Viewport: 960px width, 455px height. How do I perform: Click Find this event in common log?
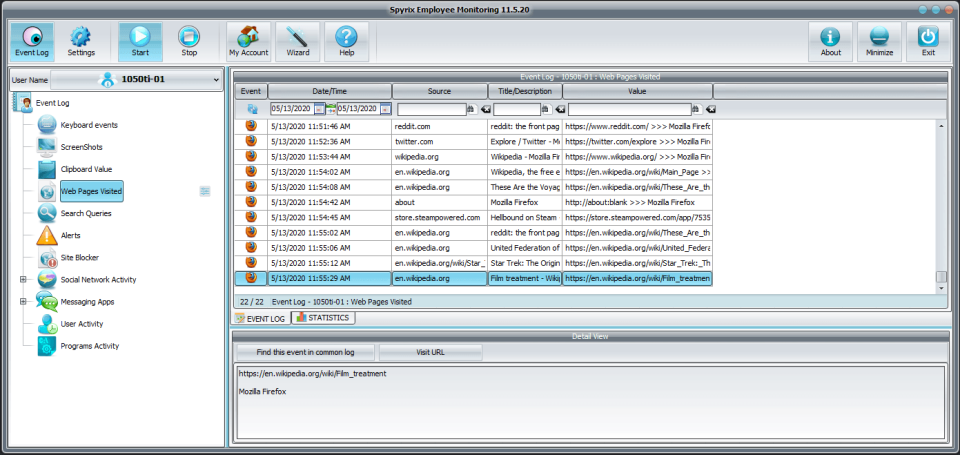[x=306, y=353]
